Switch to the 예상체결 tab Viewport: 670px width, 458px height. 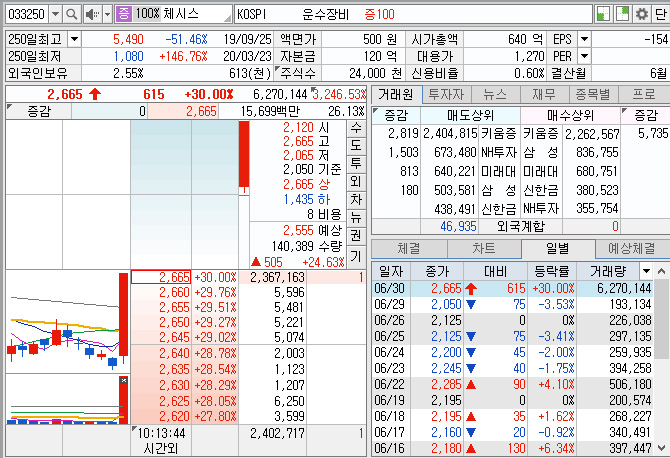632,249
